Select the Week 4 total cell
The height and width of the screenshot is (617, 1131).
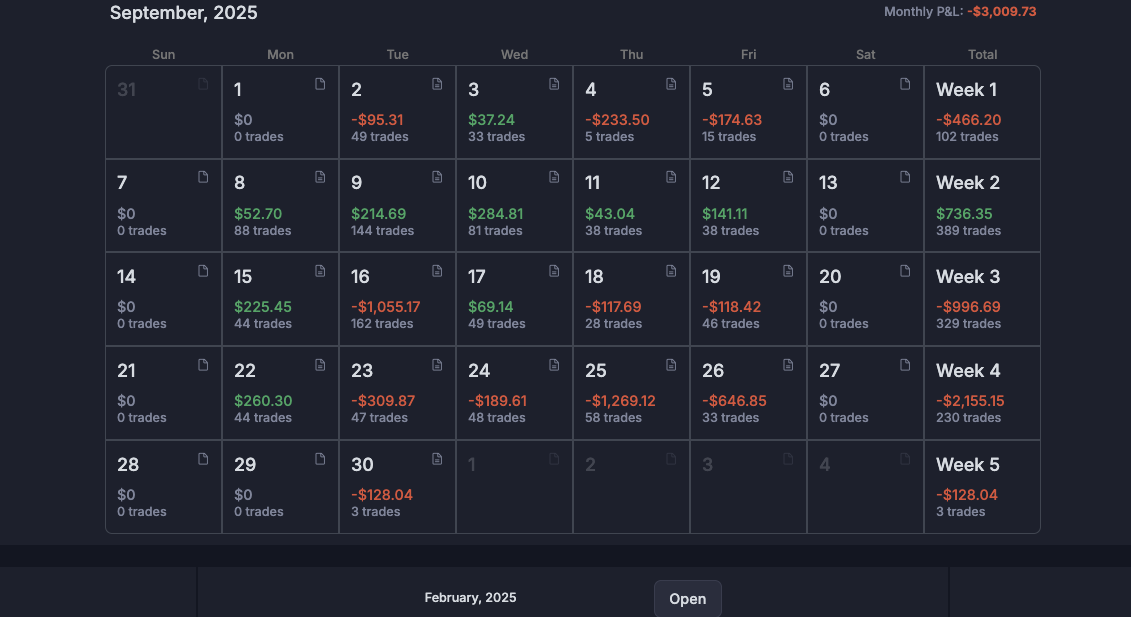981,393
